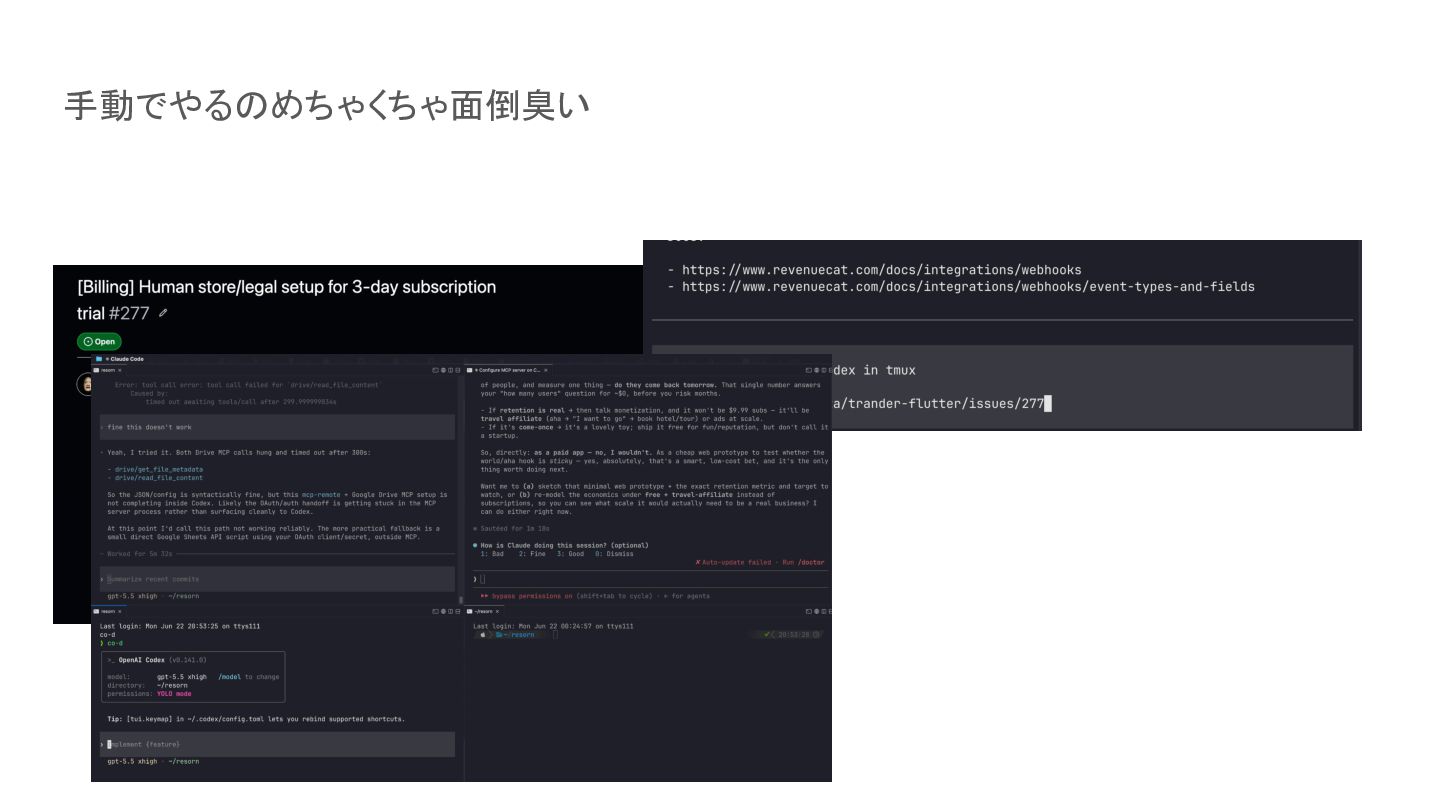
Task: Click the Apple logo in the shell prompt
Action: pyautogui.click(x=482, y=635)
